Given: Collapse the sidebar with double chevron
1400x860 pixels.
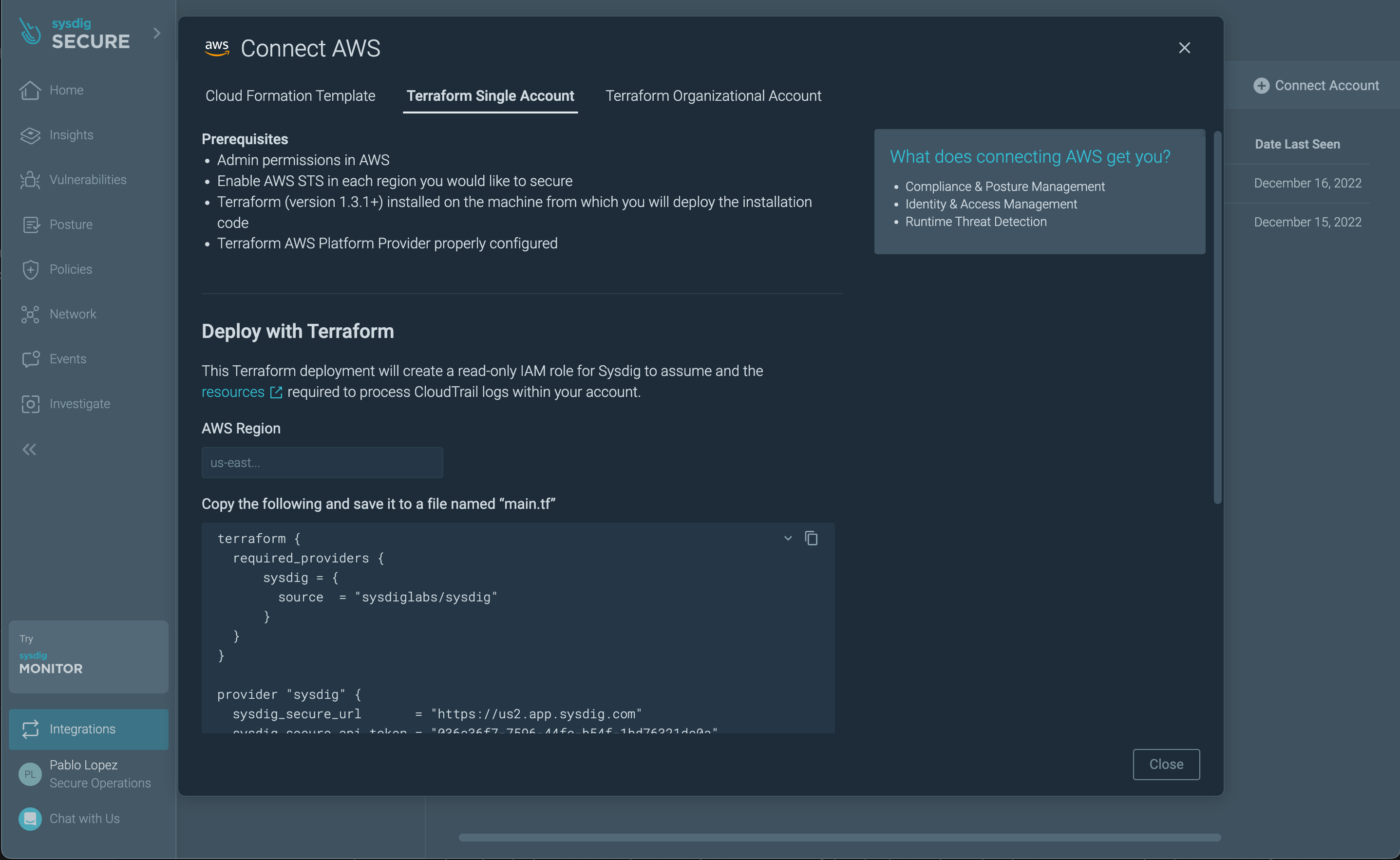Looking at the screenshot, I should 29,449.
